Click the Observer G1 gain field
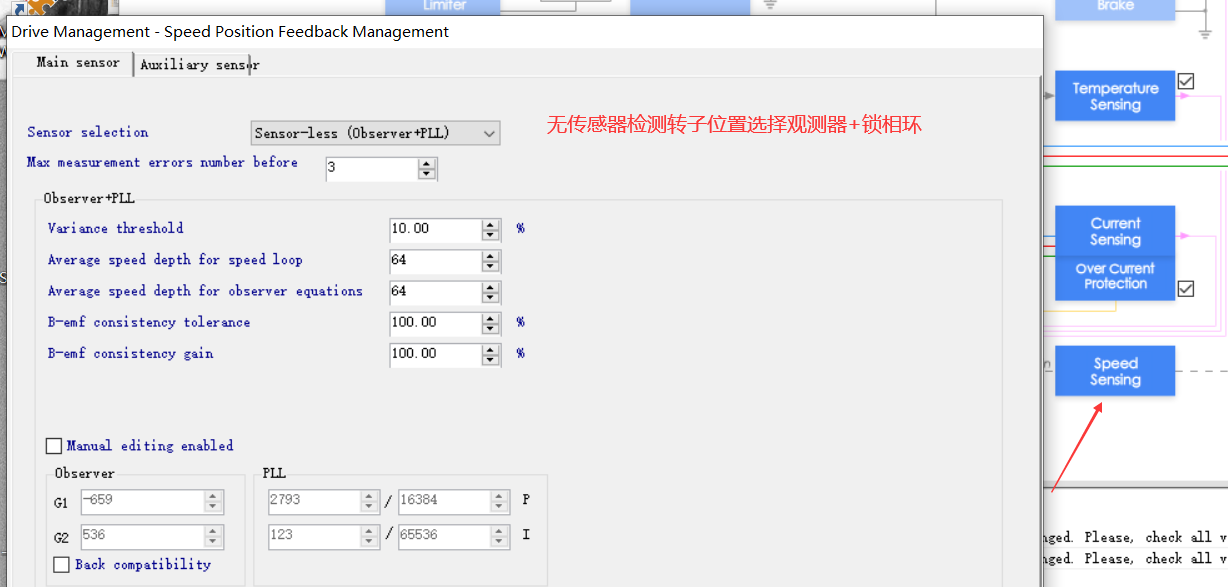Image resolution: width=1228 pixels, height=587 pixels. pos(141,501)
